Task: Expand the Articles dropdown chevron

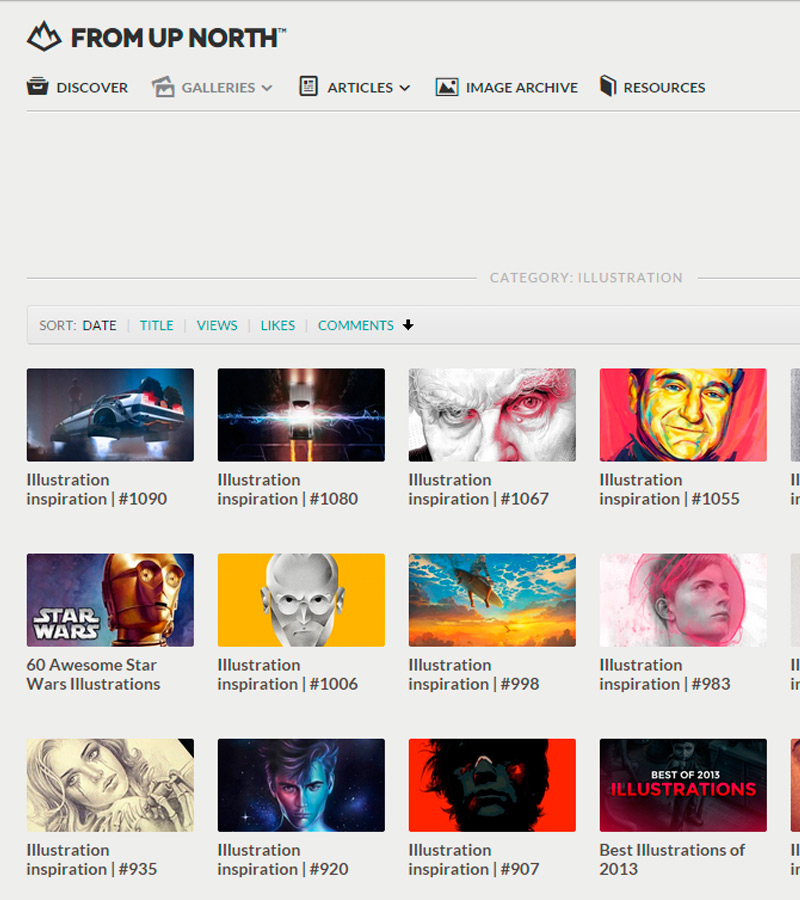Action: (x=404, y=88)
